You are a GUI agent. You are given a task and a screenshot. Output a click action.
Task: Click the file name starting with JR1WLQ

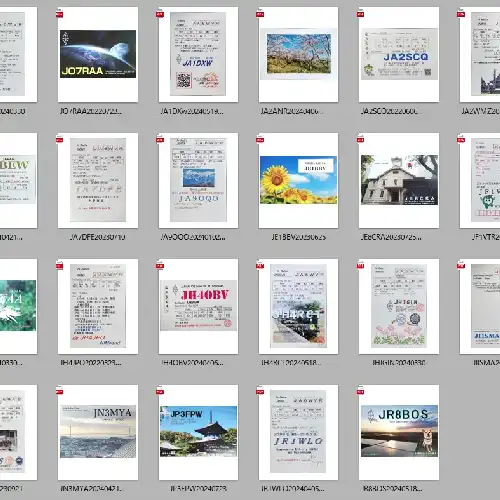click(292, 489)
